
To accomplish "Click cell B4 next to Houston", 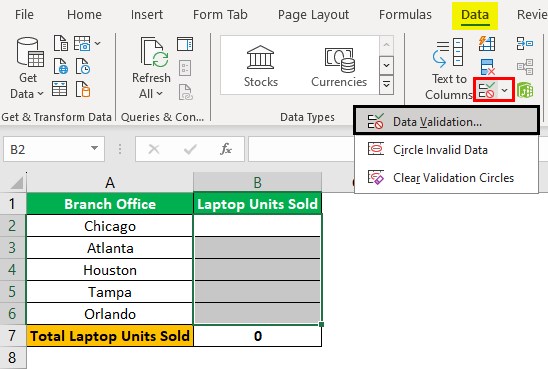I will [257, 270].
